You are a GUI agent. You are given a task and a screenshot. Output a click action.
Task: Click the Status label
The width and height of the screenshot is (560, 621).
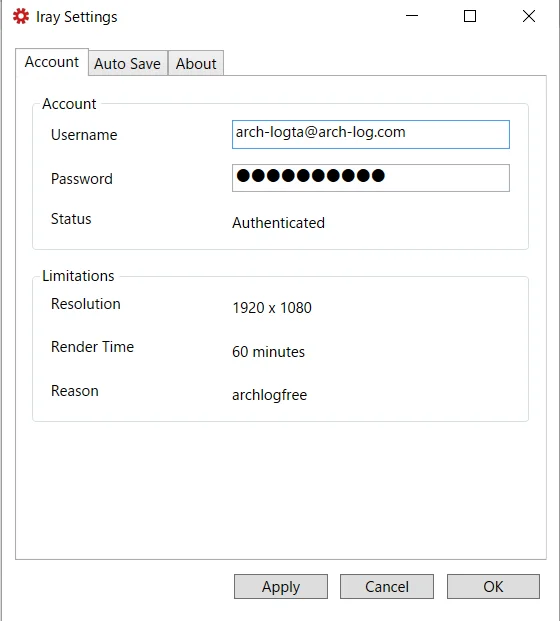tap(71, 219)
